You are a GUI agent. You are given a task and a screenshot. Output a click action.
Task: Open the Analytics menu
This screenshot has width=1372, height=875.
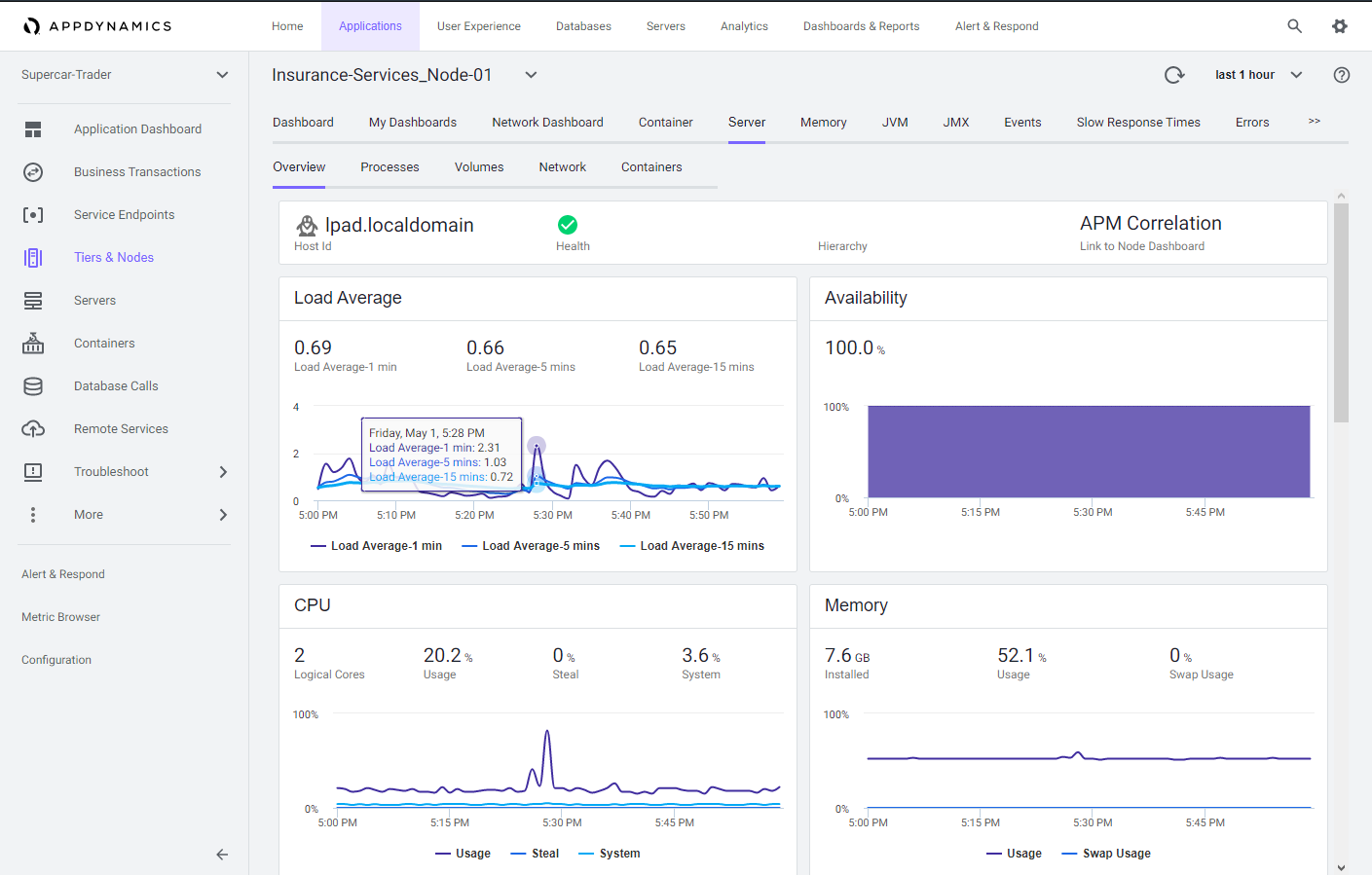tap(744, 26)
